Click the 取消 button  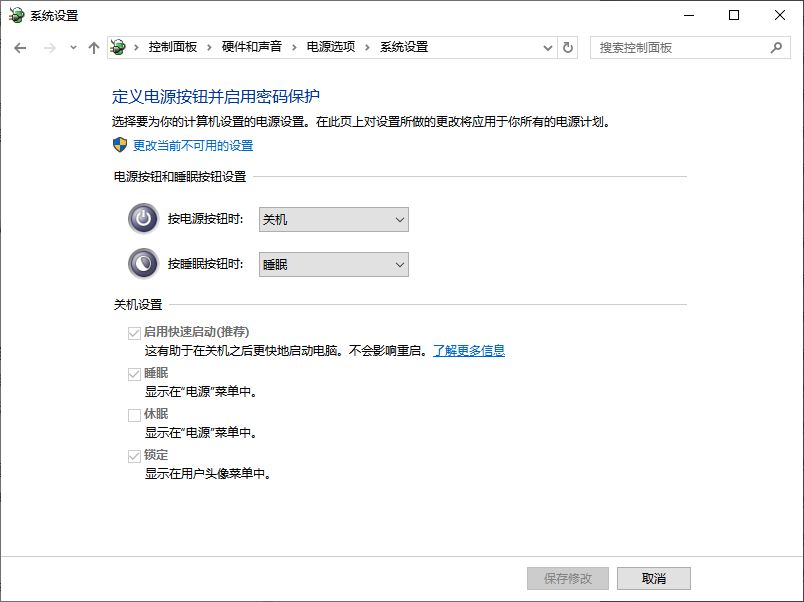(x=653, y=578)
